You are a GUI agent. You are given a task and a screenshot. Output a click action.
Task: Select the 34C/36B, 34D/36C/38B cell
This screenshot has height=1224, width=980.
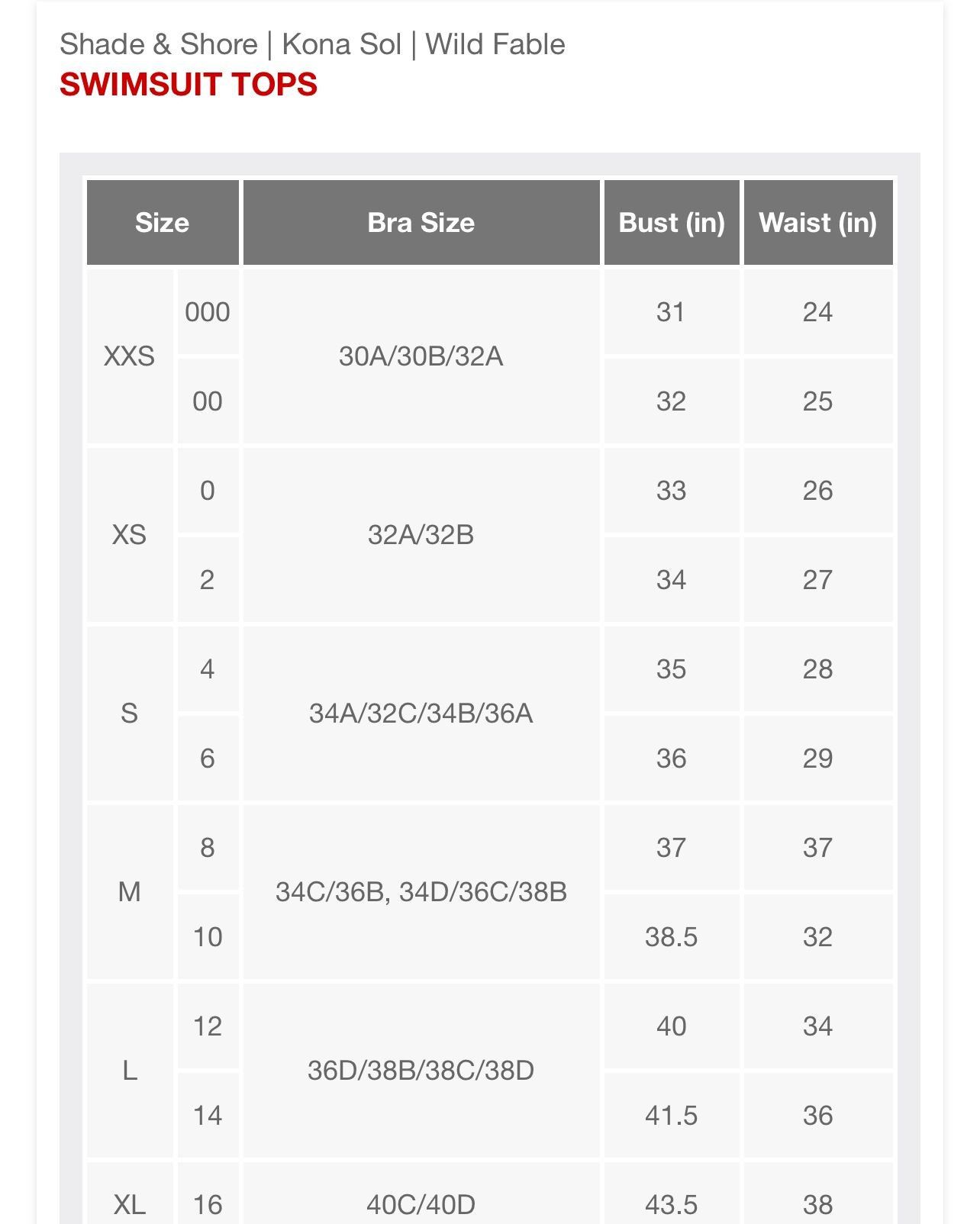coord(421,892)
